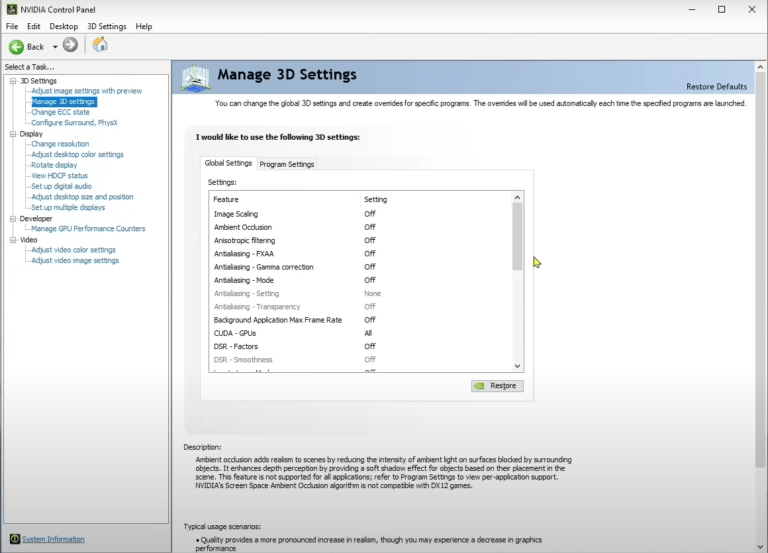Collapse the 3D Settings tree node
The width and height of the screenshot is (768, 553).
point(12,81)
